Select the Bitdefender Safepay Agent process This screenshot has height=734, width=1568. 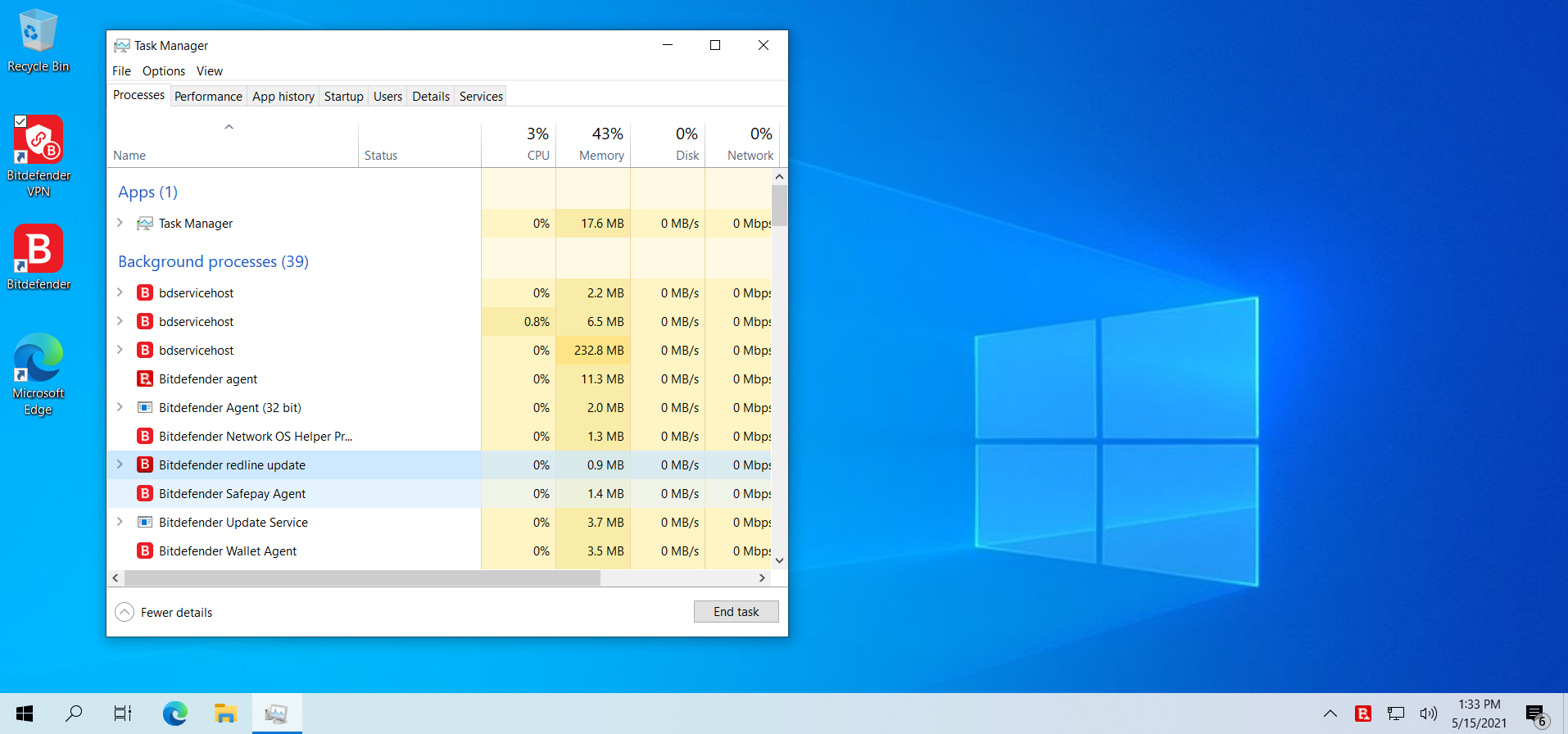tap(439, 493)
